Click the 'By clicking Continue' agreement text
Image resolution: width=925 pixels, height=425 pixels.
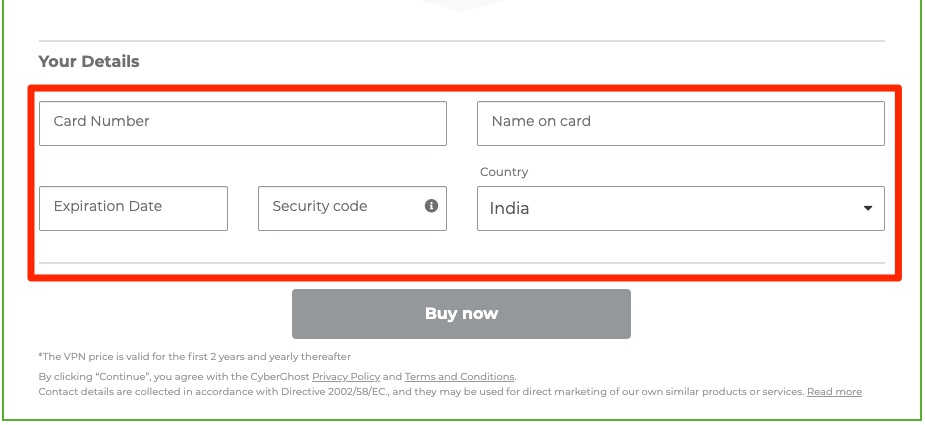[x=277, y=377]
